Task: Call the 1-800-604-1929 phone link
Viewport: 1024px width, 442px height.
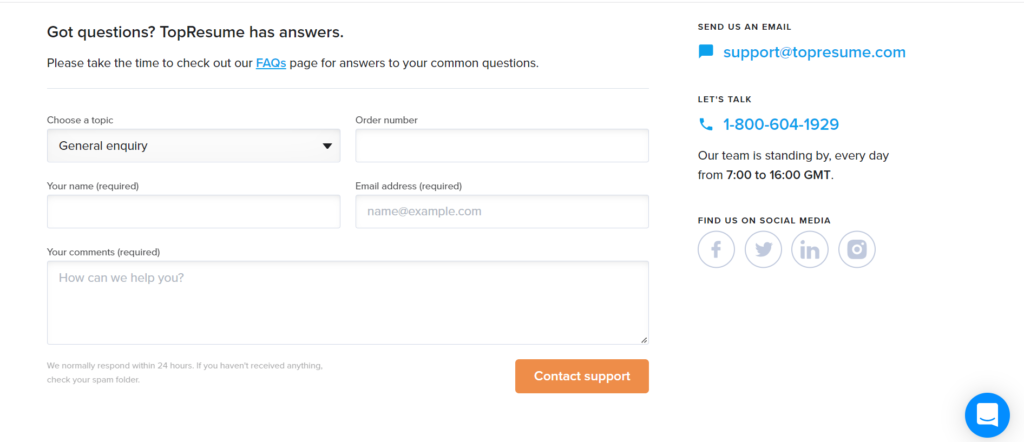Action: point(781,125)
